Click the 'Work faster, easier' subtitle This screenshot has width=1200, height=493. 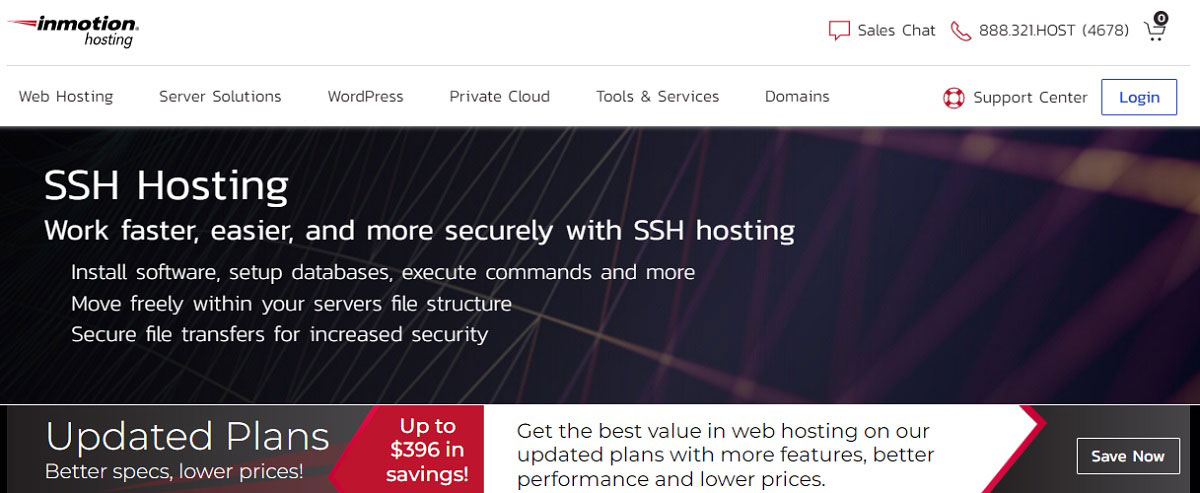click(x=420, y=231)
